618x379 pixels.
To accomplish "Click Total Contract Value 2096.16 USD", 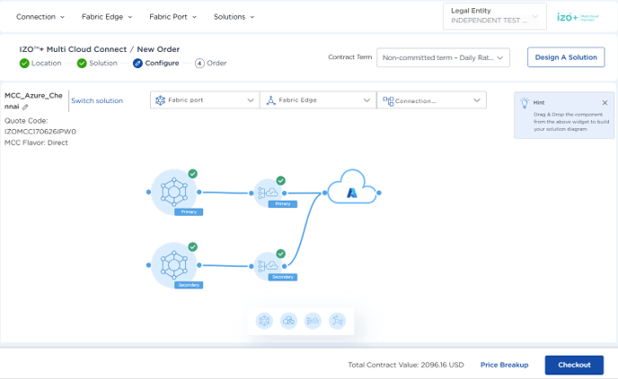I will 406,365.
